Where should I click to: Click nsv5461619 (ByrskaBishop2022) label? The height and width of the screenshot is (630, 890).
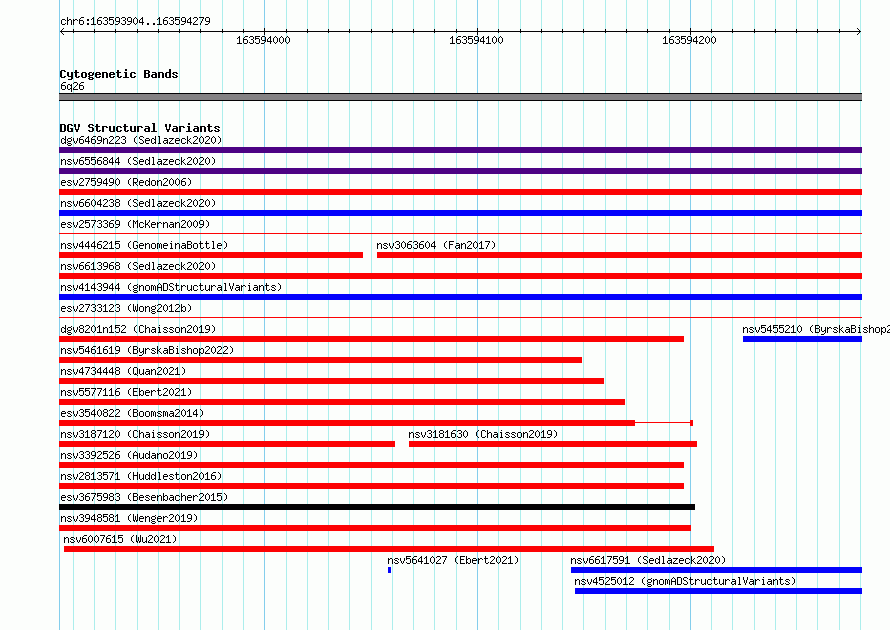(x=147, y=350)
